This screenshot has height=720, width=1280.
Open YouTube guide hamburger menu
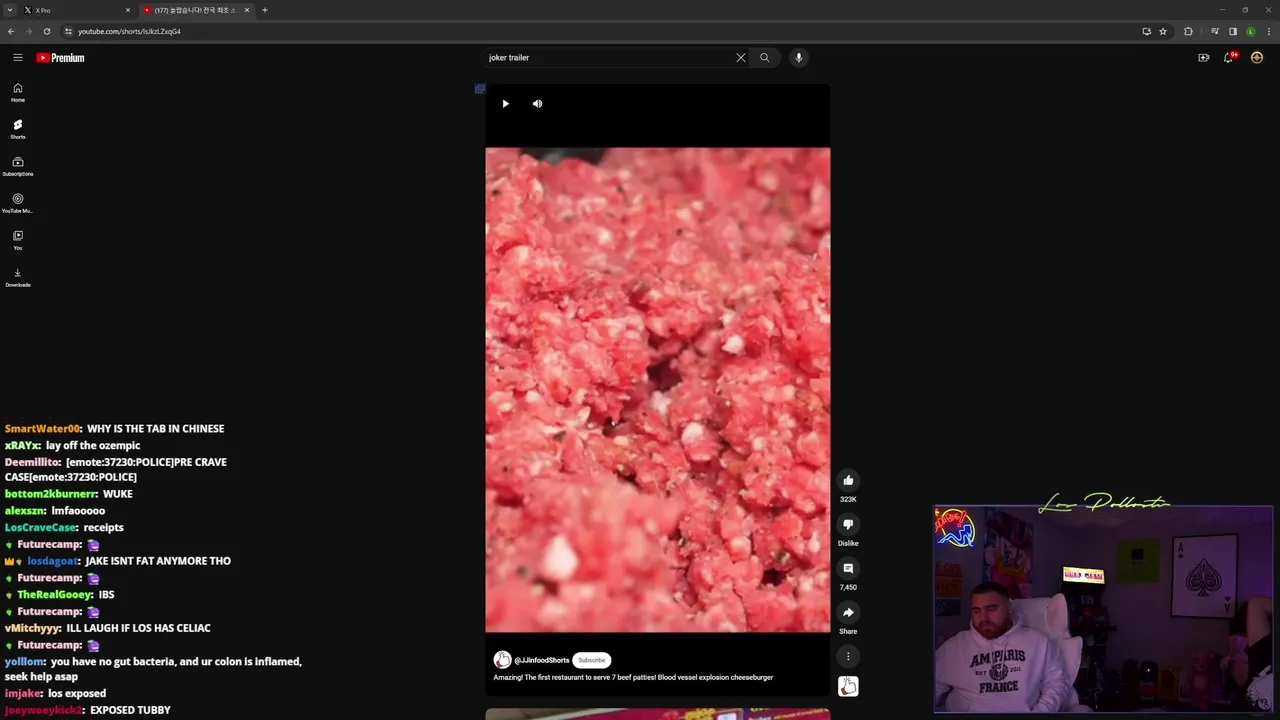point(18,58)
